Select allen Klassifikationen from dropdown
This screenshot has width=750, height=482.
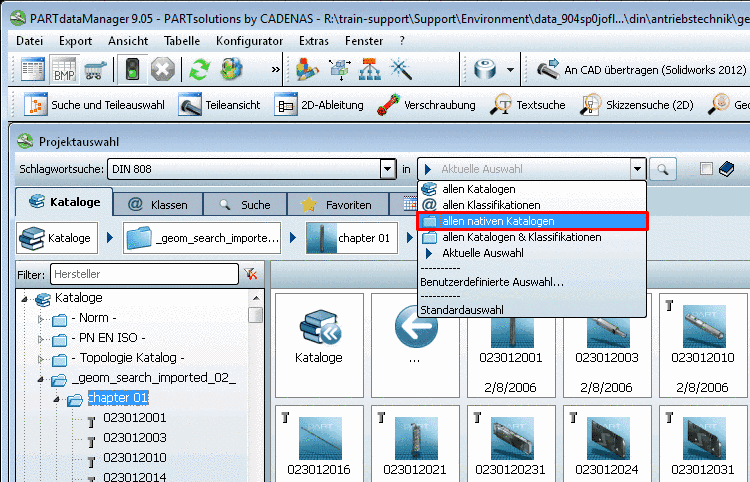tap(532, 205)
